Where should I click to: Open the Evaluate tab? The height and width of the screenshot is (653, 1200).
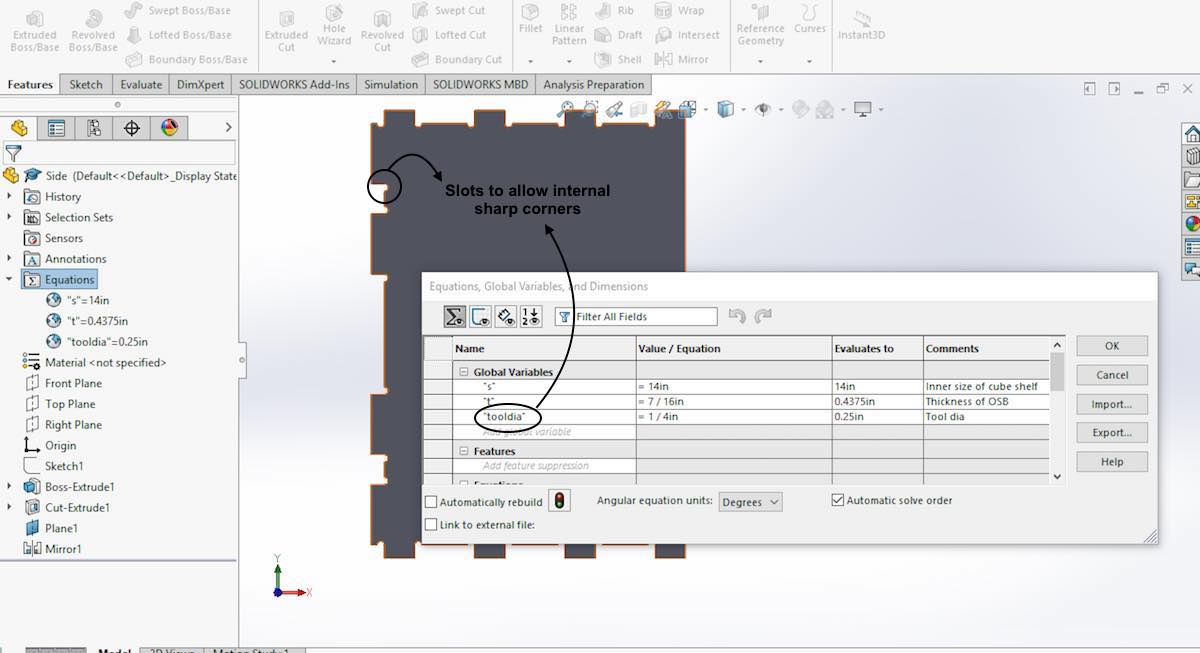coord(141,85)
